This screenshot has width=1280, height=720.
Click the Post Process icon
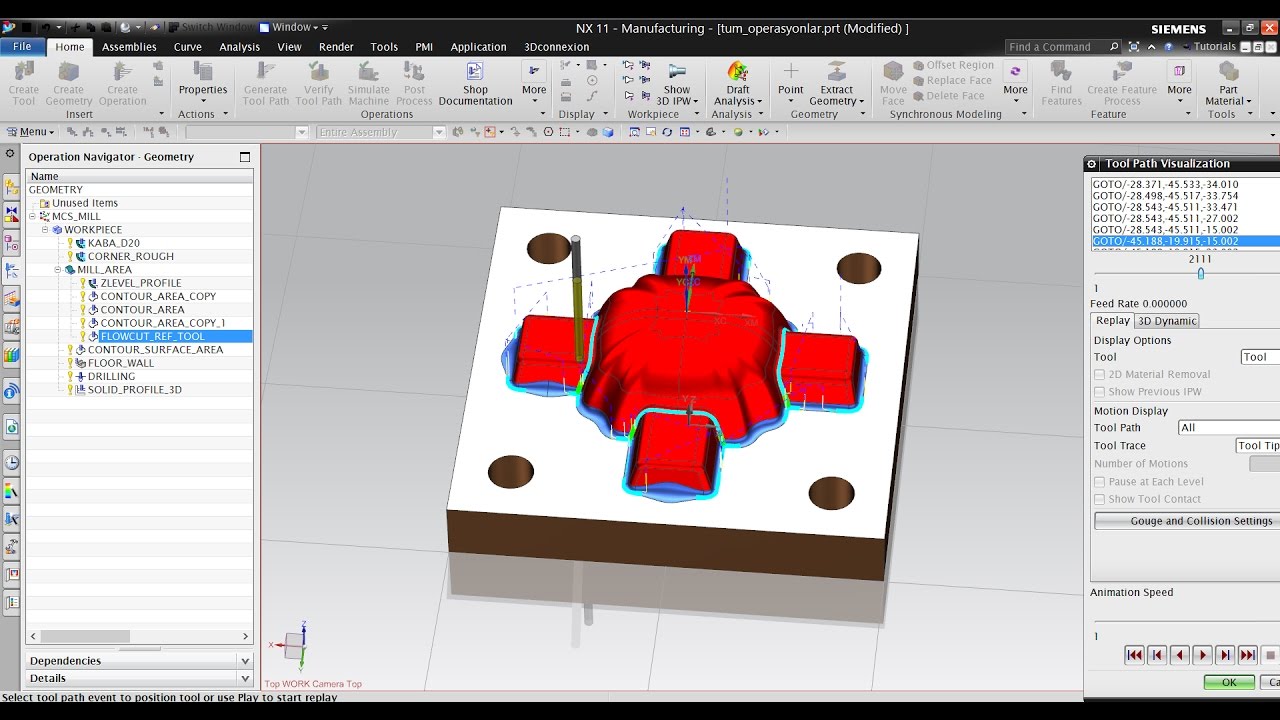pyautogui.click(x=414, y=72)
